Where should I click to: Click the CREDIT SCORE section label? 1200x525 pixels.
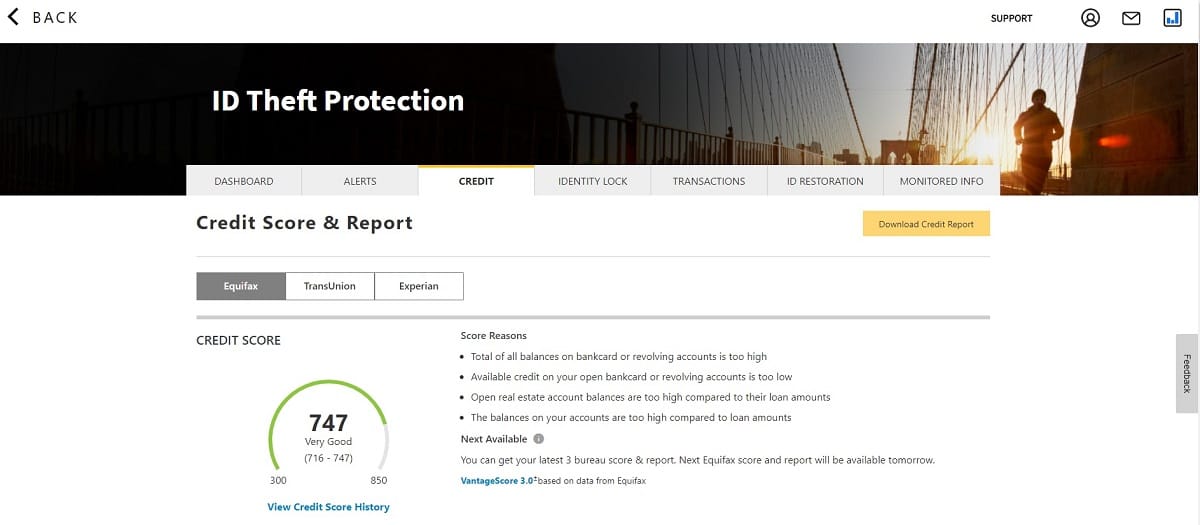[238, 341]
